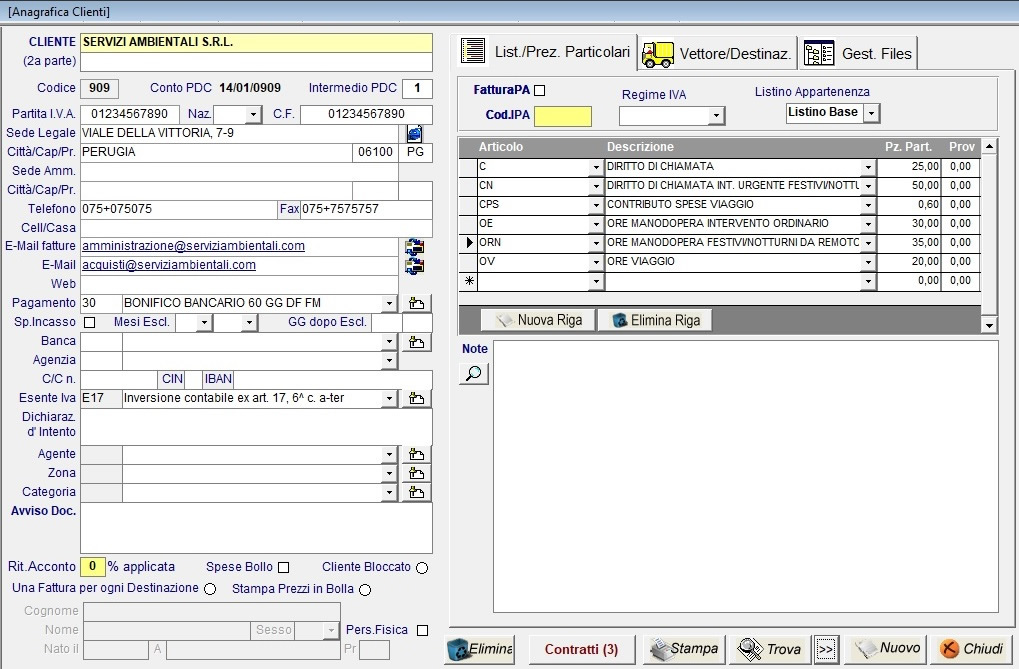Viewport: 1019px width, 669px height.
Task: Click the Telefono field 075+075075
Action: click(x=179, y=209)
